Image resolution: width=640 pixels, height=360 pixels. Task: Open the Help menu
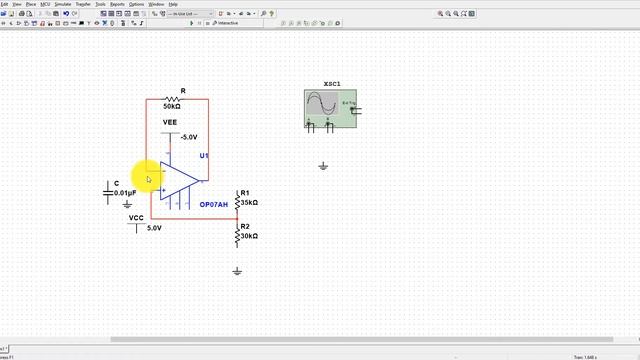tap(173, 4)
